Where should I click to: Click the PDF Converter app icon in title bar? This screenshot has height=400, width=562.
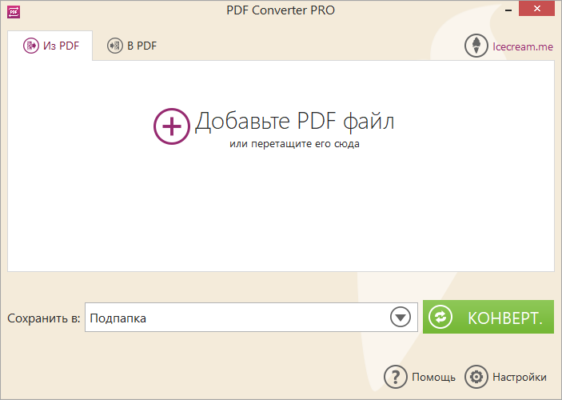[x=14, y=11]
